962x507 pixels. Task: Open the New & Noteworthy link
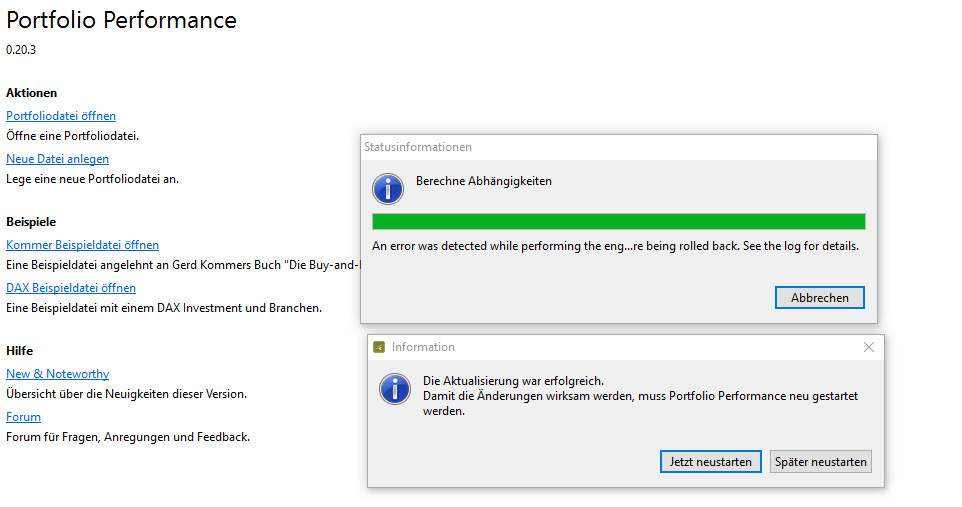click(x=58, y=373)
